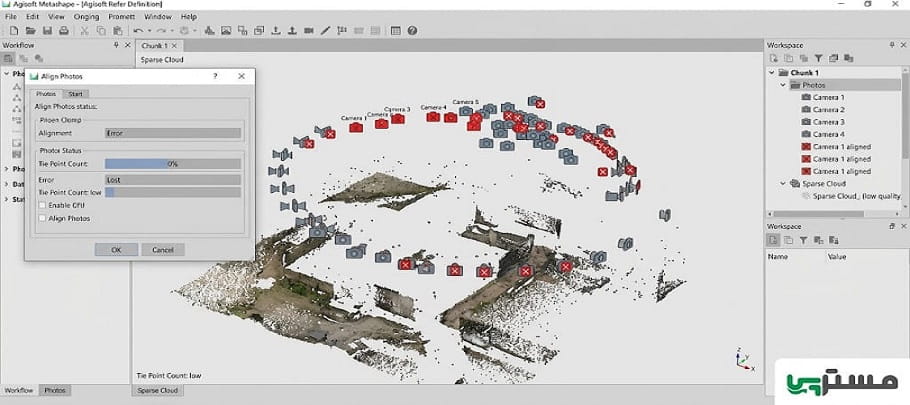Select the Photos tab in Align Photos dialog

click(x=46, y=93)
